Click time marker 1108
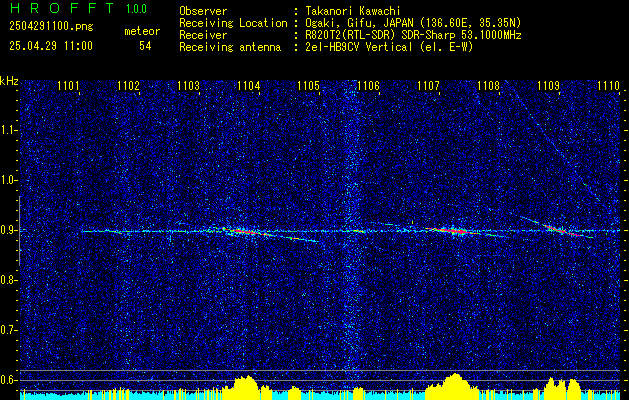Viewport: 629px width, 400px height. pyautogui.click(x=489, y=86)
